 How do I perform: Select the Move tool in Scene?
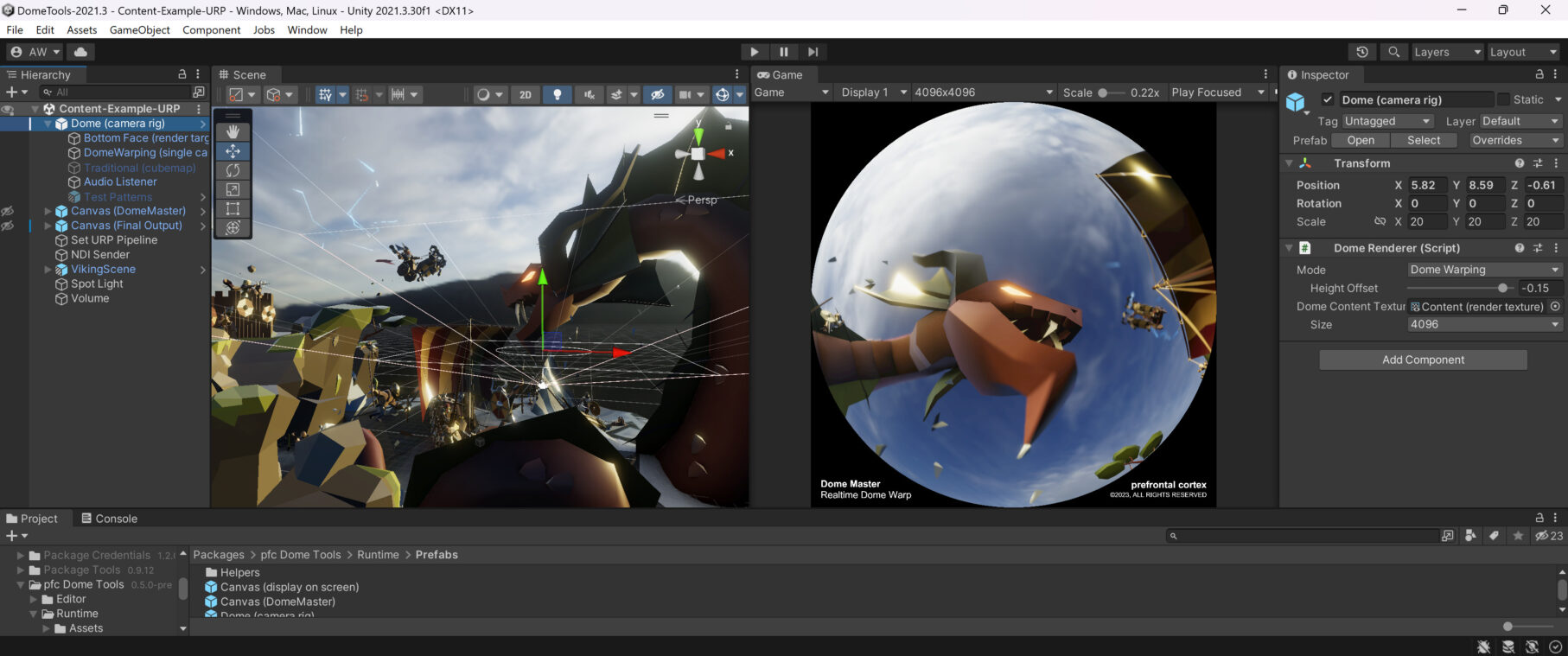tap(233, 151)
